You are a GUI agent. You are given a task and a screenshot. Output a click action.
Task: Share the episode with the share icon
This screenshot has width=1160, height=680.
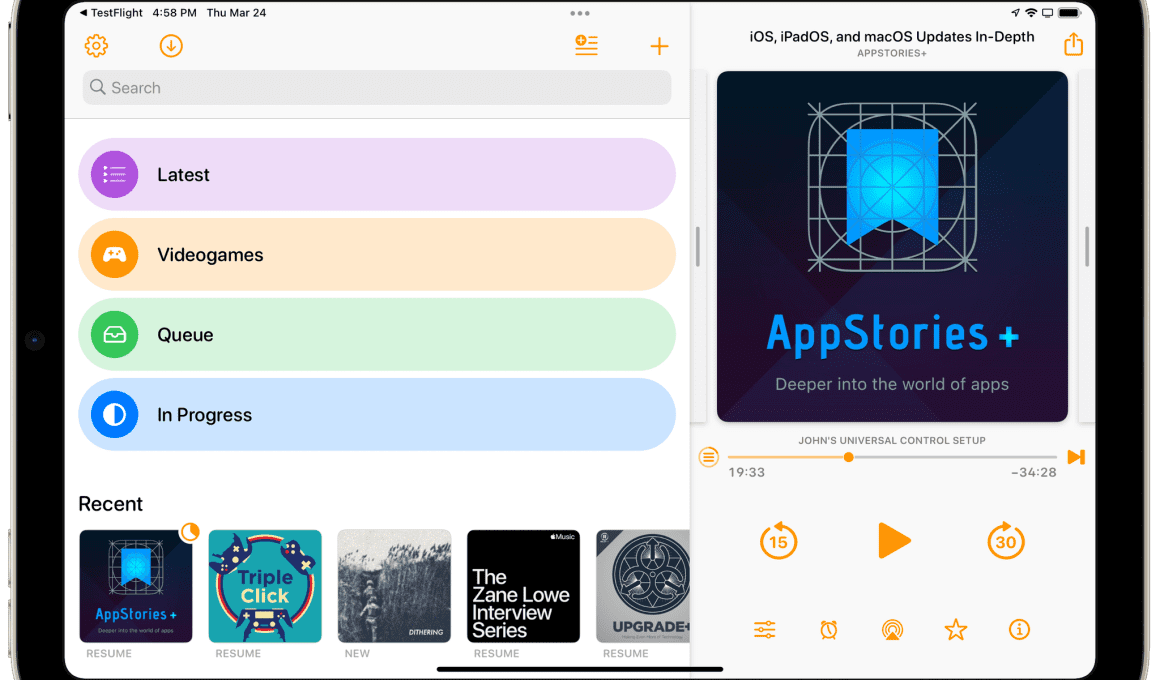click(1073, 44)
